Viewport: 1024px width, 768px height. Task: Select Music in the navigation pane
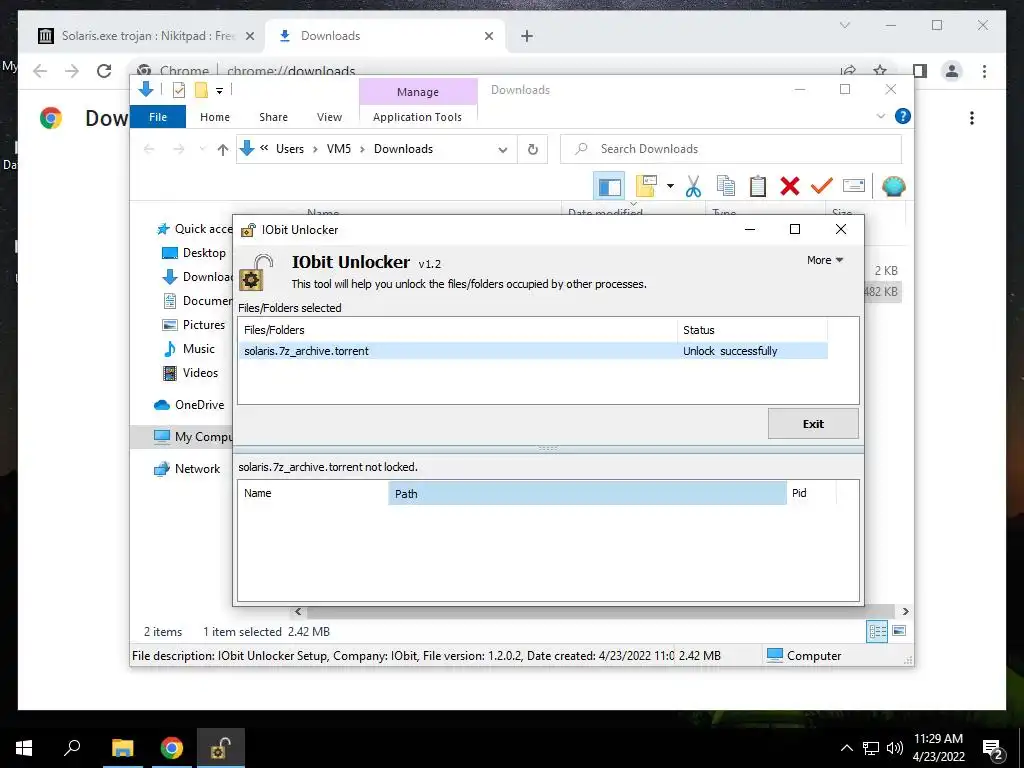coord(189,349)
